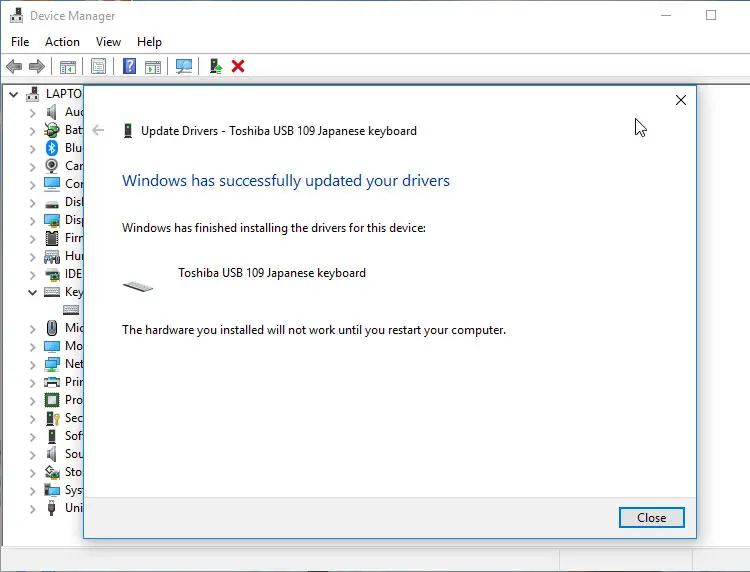
Task: Click 'Windows has successfully updated your drivers' heading
Action: pos(286,181)
